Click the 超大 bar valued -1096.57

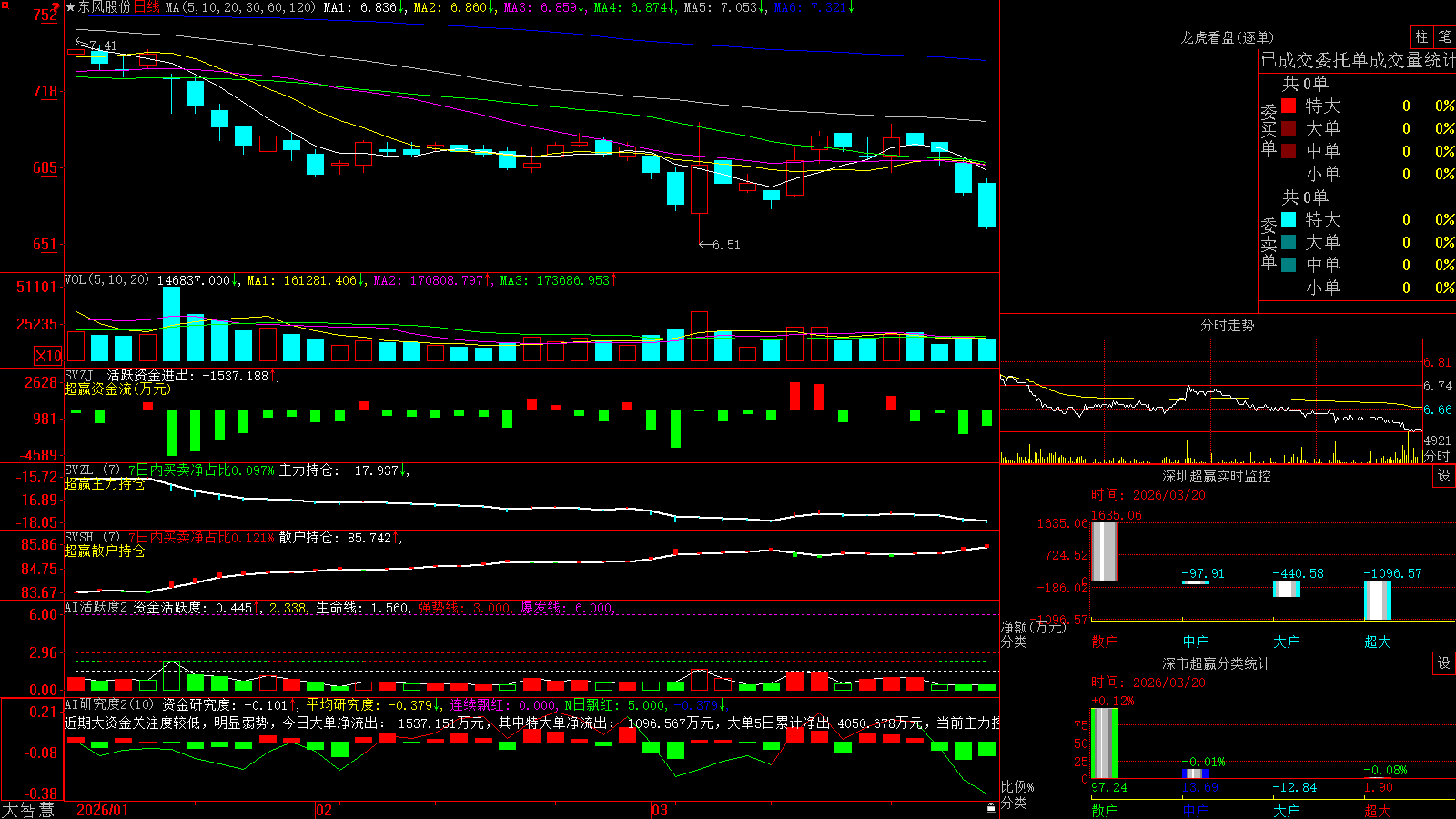(1378, 601)
